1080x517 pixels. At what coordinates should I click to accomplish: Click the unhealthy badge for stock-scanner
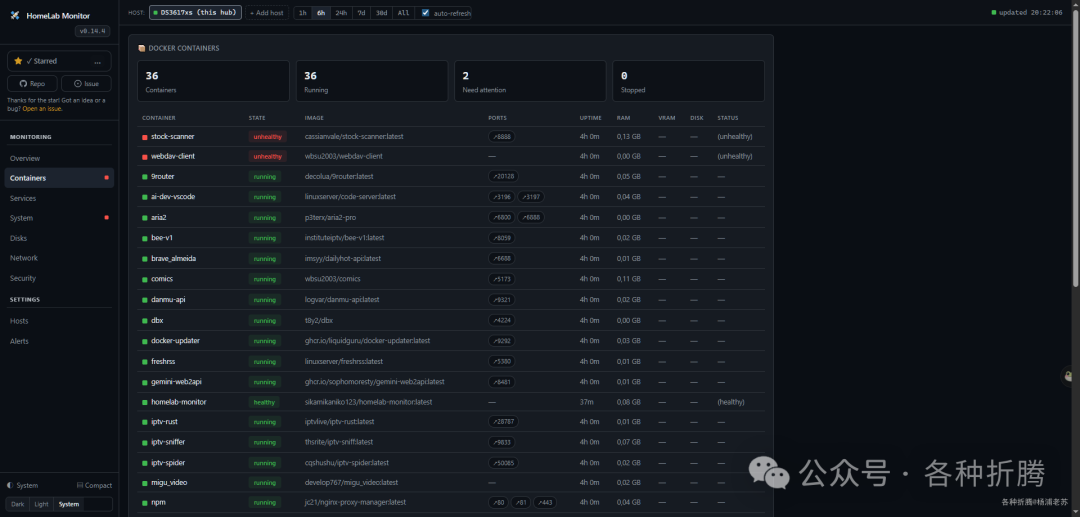tap(267, 137)
